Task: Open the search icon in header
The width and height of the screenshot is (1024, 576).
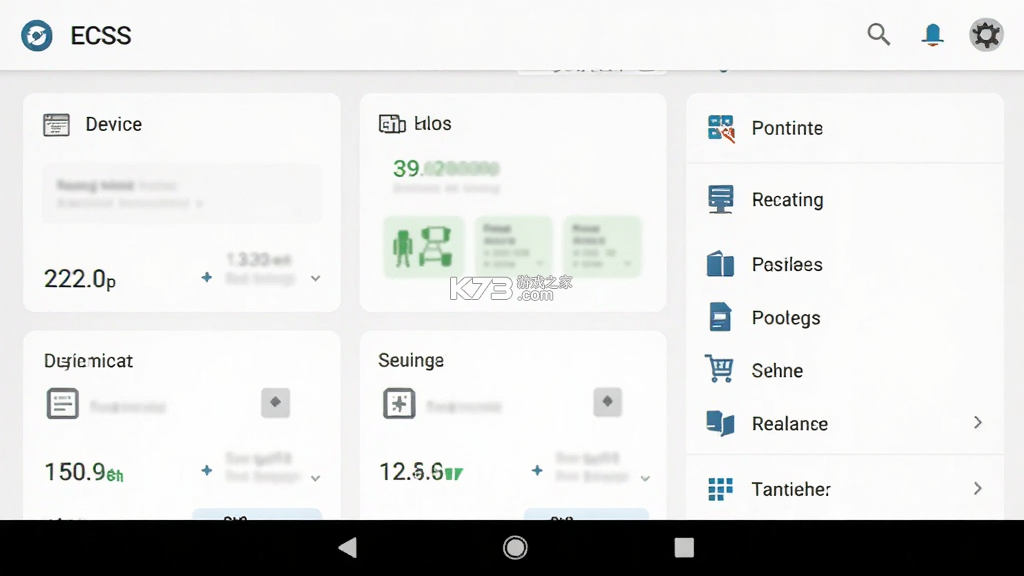Action: pyautogui.click(x=878, y=34)
